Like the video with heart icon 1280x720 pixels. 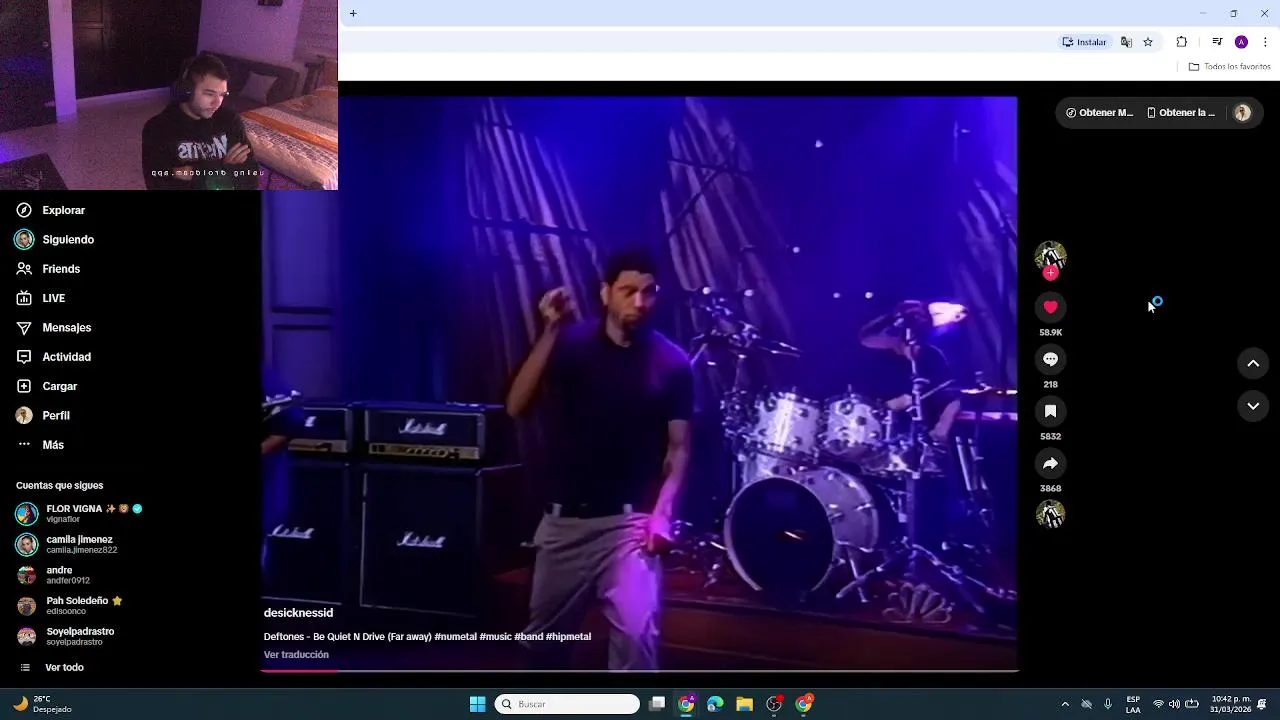click(x=1050, y=307)
